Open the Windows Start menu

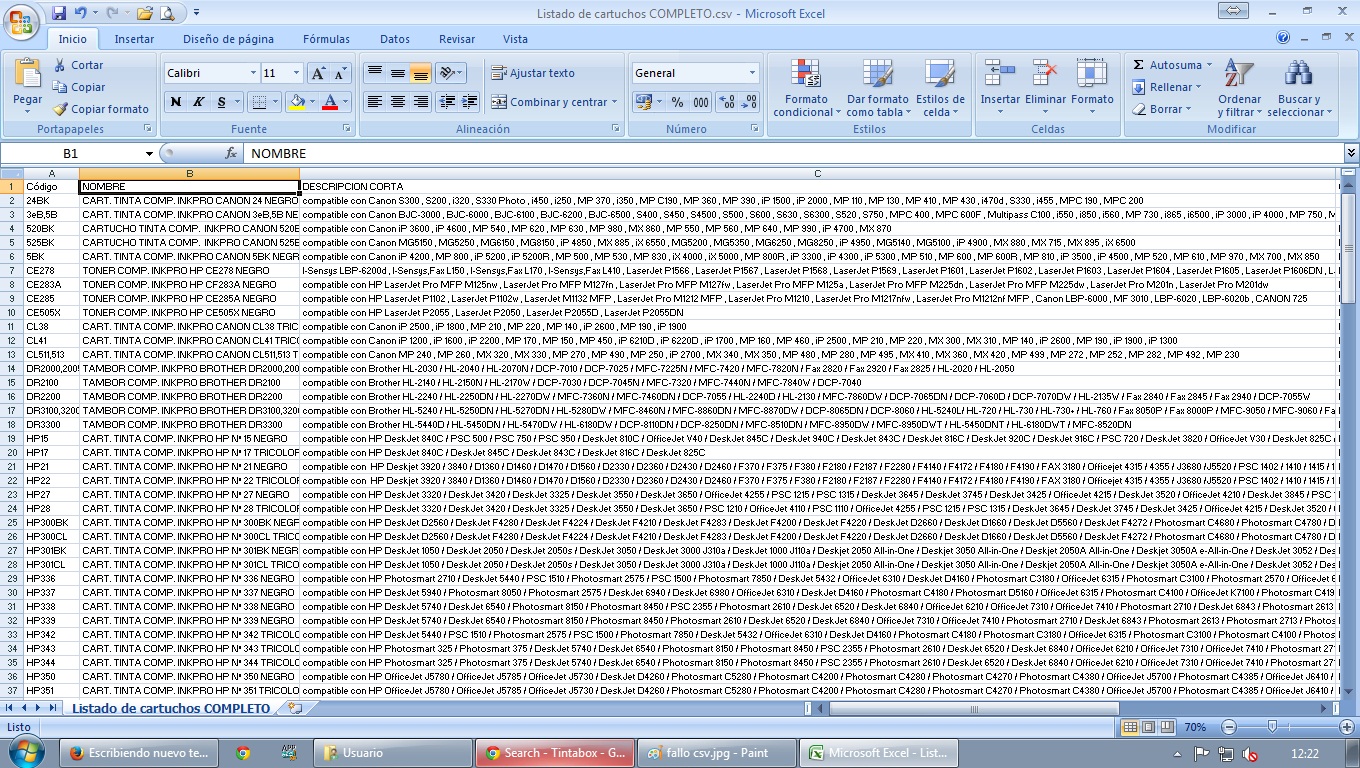tap(25, 752)
